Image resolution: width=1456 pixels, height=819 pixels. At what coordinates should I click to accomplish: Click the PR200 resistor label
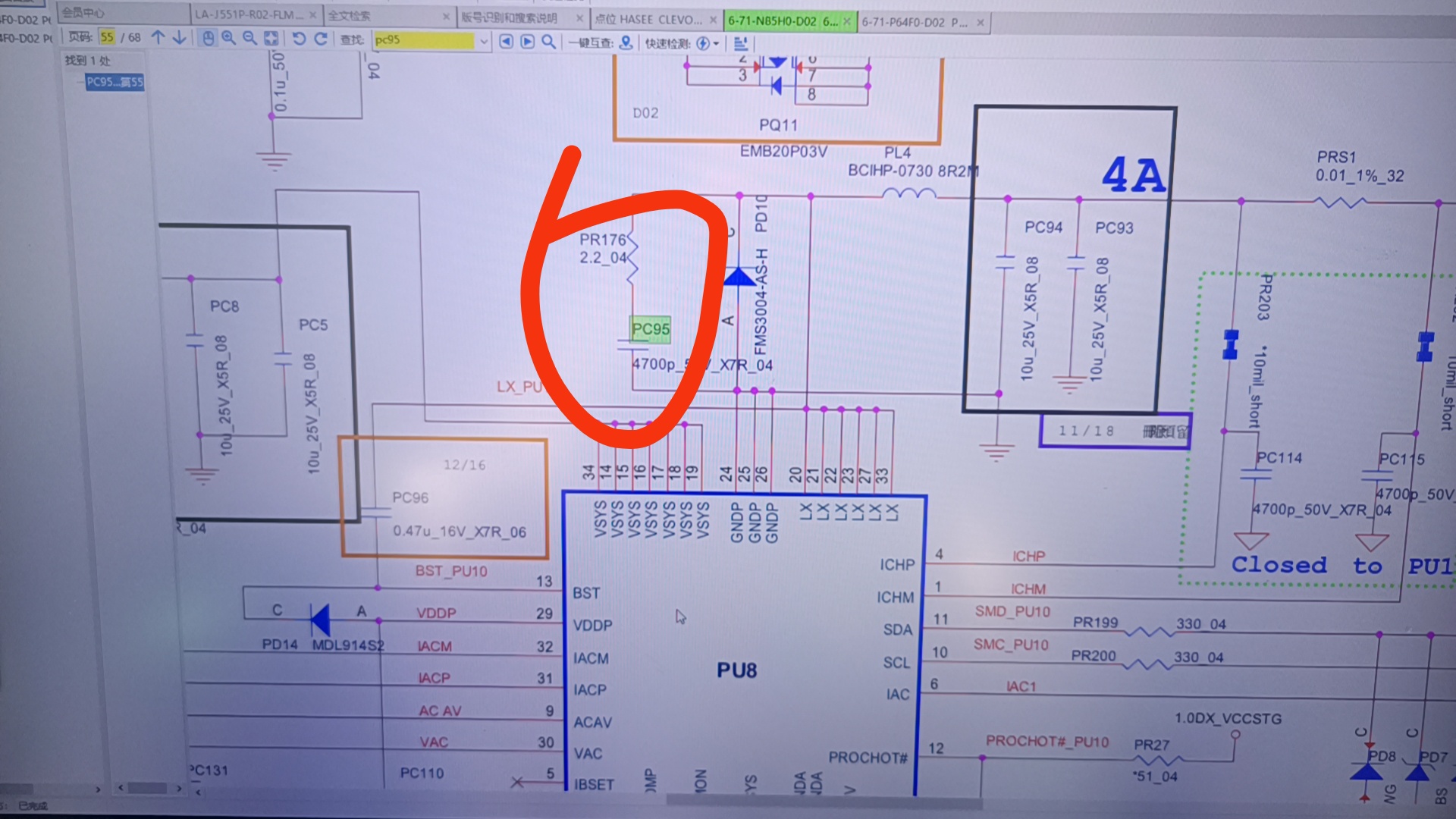coord(1094,656)
